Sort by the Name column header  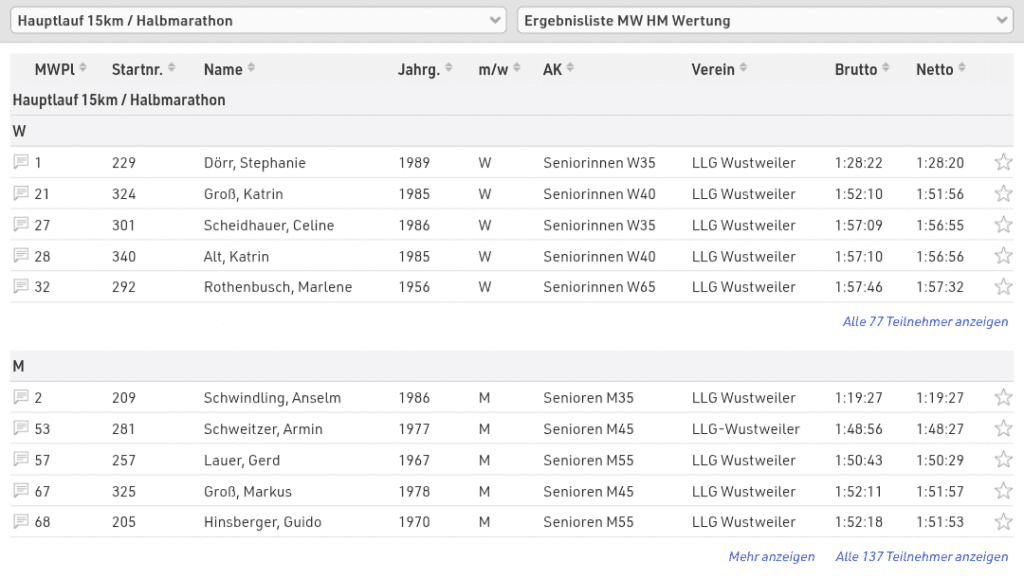(229, 69)
